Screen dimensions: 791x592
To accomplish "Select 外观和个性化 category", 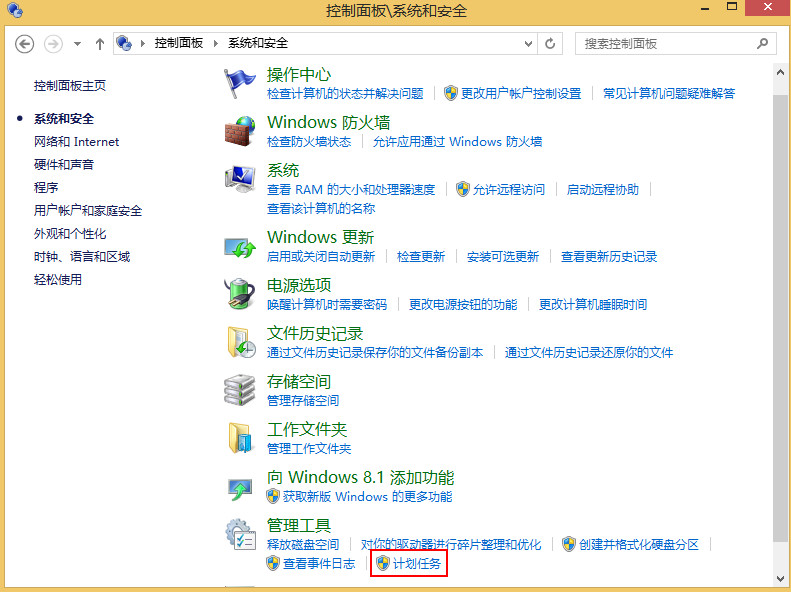I will pos(70,234).
